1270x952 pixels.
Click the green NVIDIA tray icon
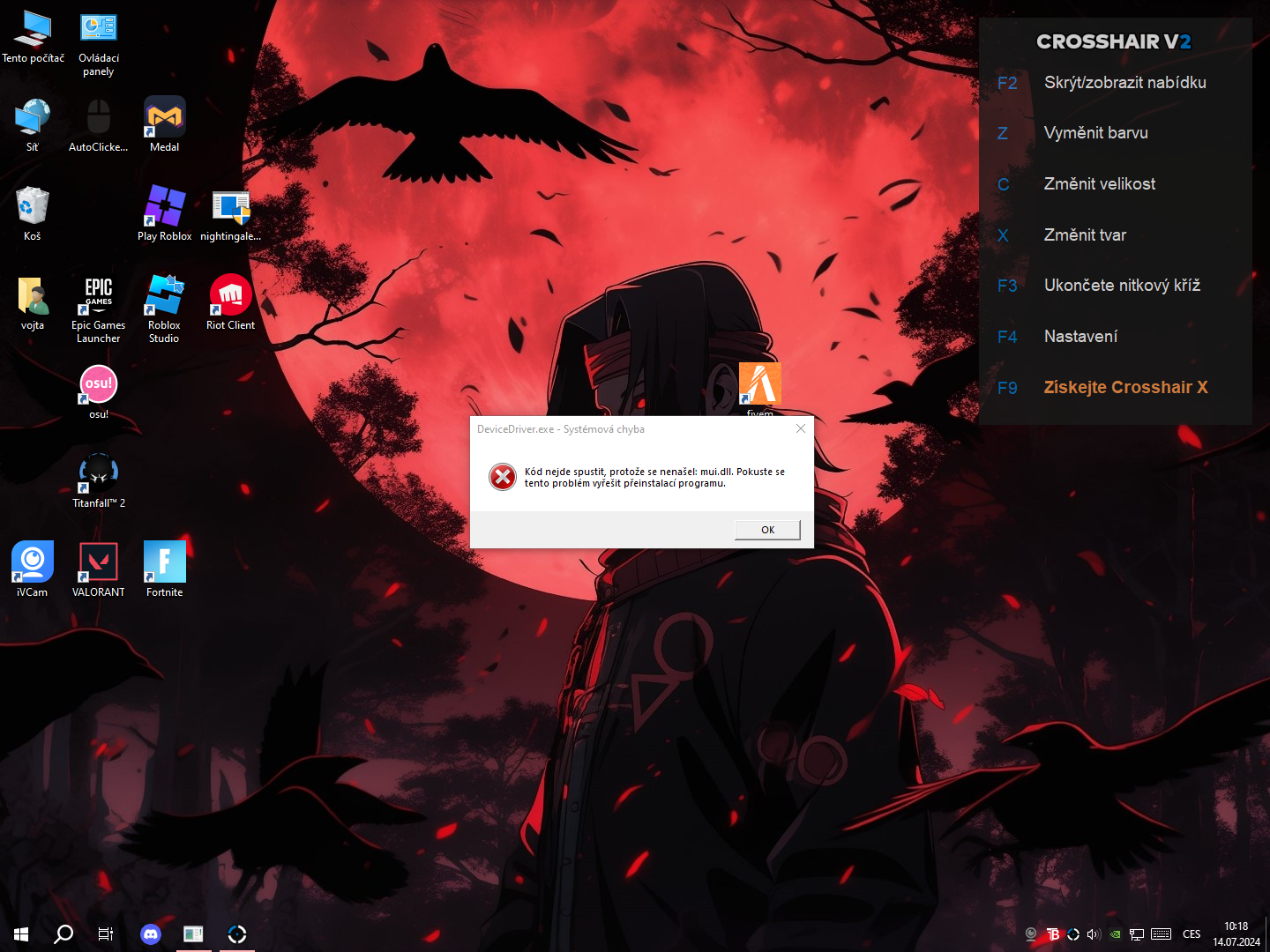click(x=1116, y=934)
